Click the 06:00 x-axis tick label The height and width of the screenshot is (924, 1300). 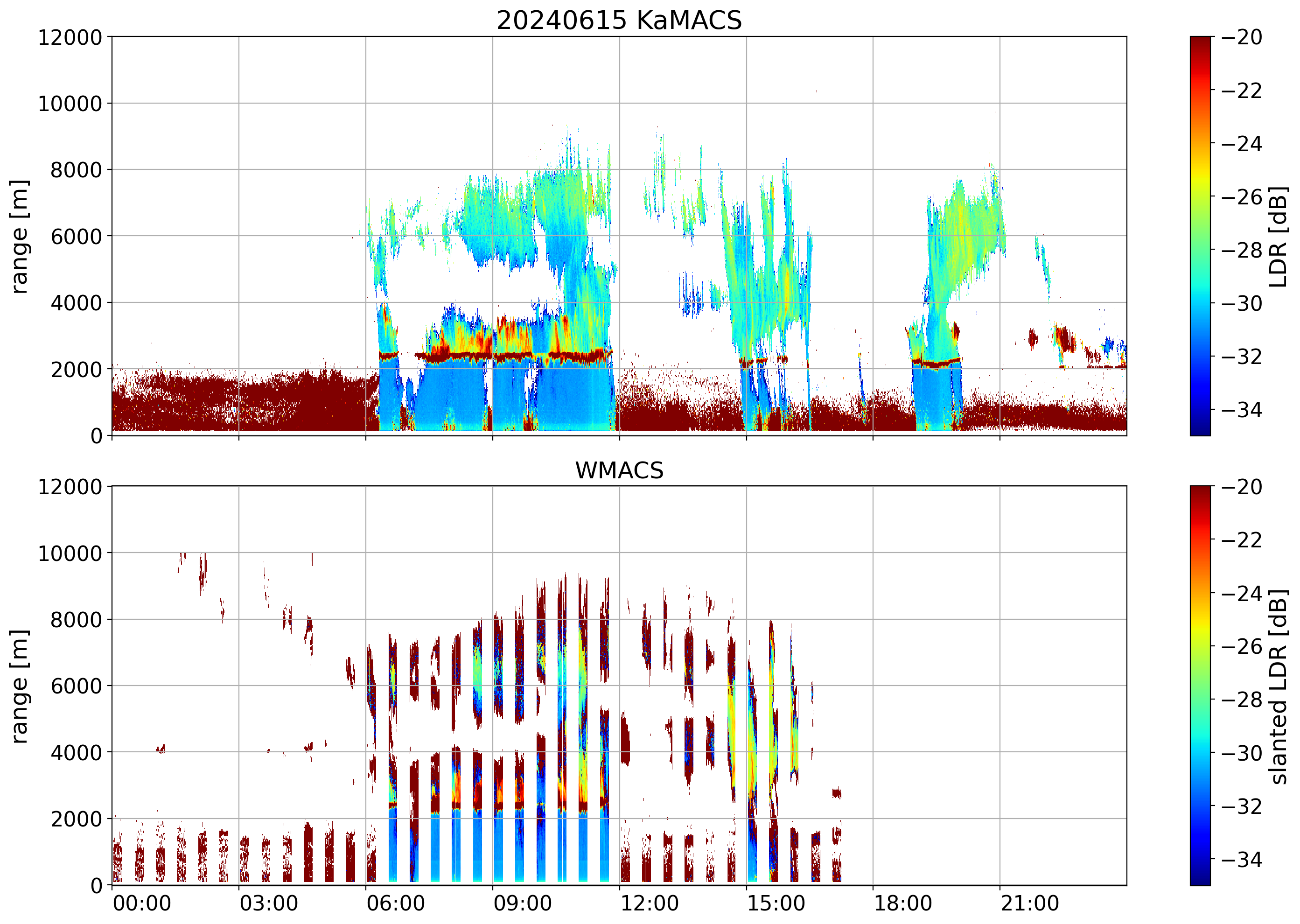[395, 903]
